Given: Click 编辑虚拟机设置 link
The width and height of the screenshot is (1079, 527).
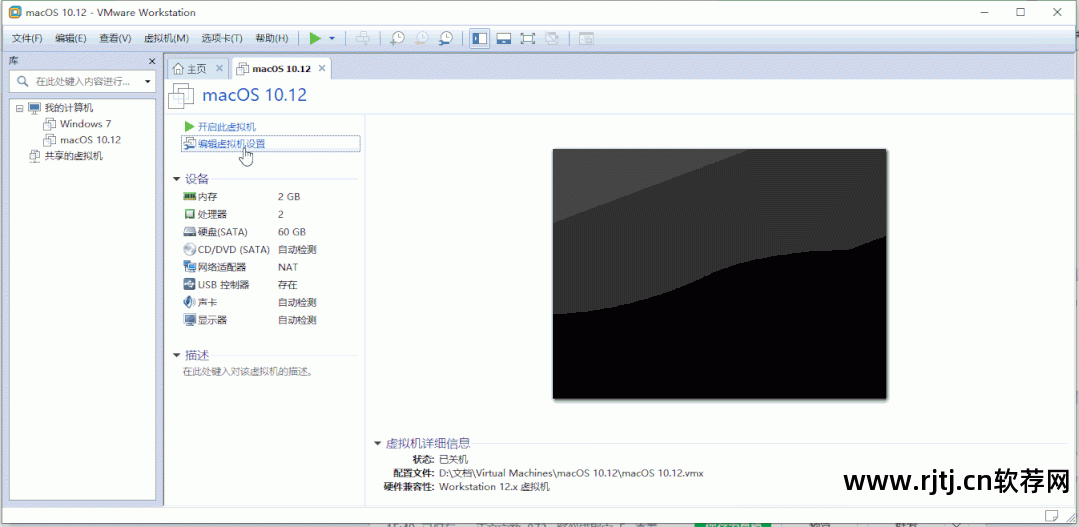Looking at the screenshot, I should [x=231, y=144].
